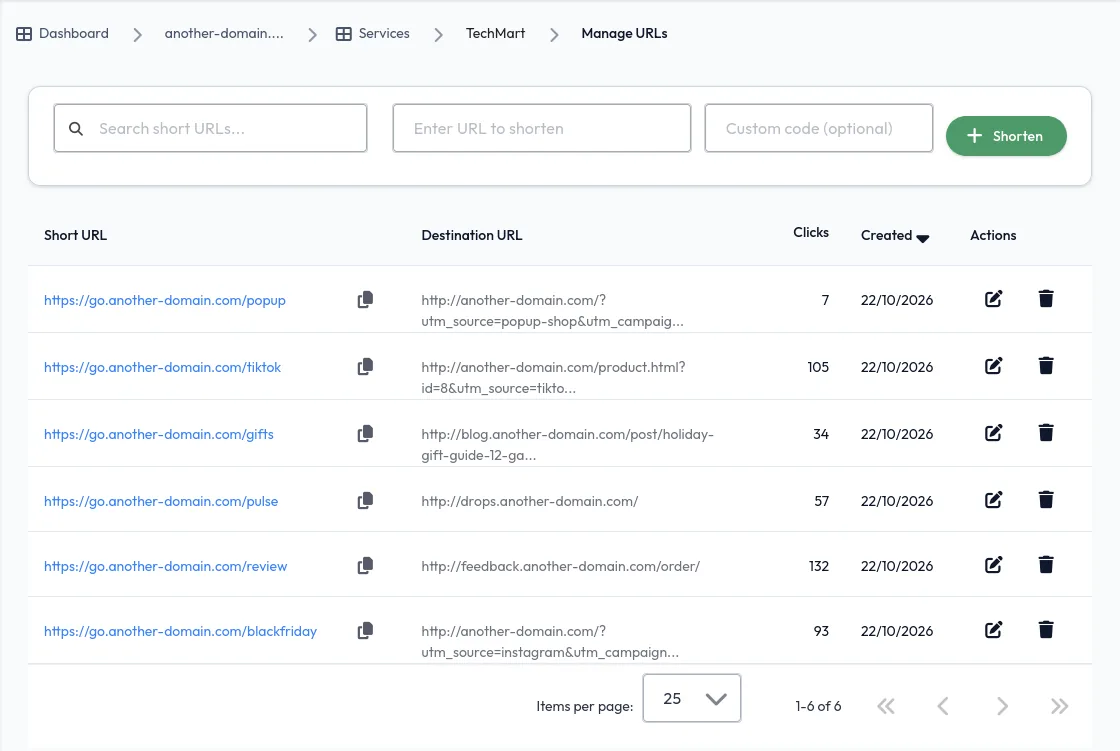The width and height of the screenshot is (1120, 751).
Task: Open go.another-domain.com/pulse link
Action: pyautogui.click(x=161, y=502)
